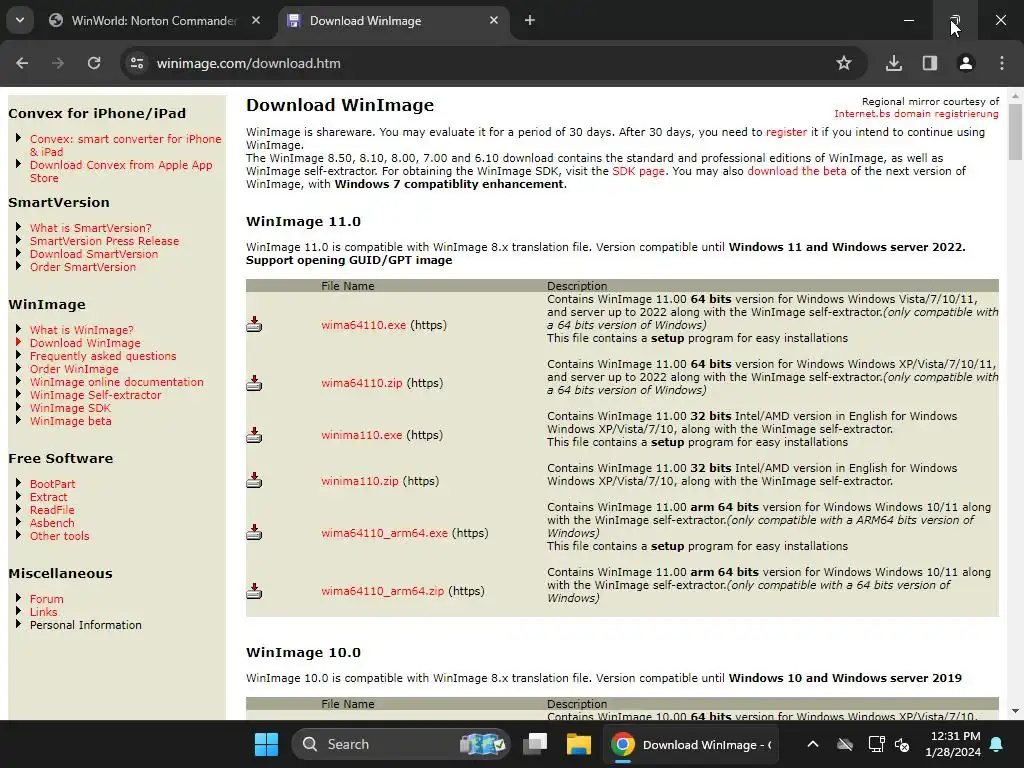Open the Order SmartVersion sidebar link
This screenshot has width=1024, height=768.
click(x=82, y=267)
